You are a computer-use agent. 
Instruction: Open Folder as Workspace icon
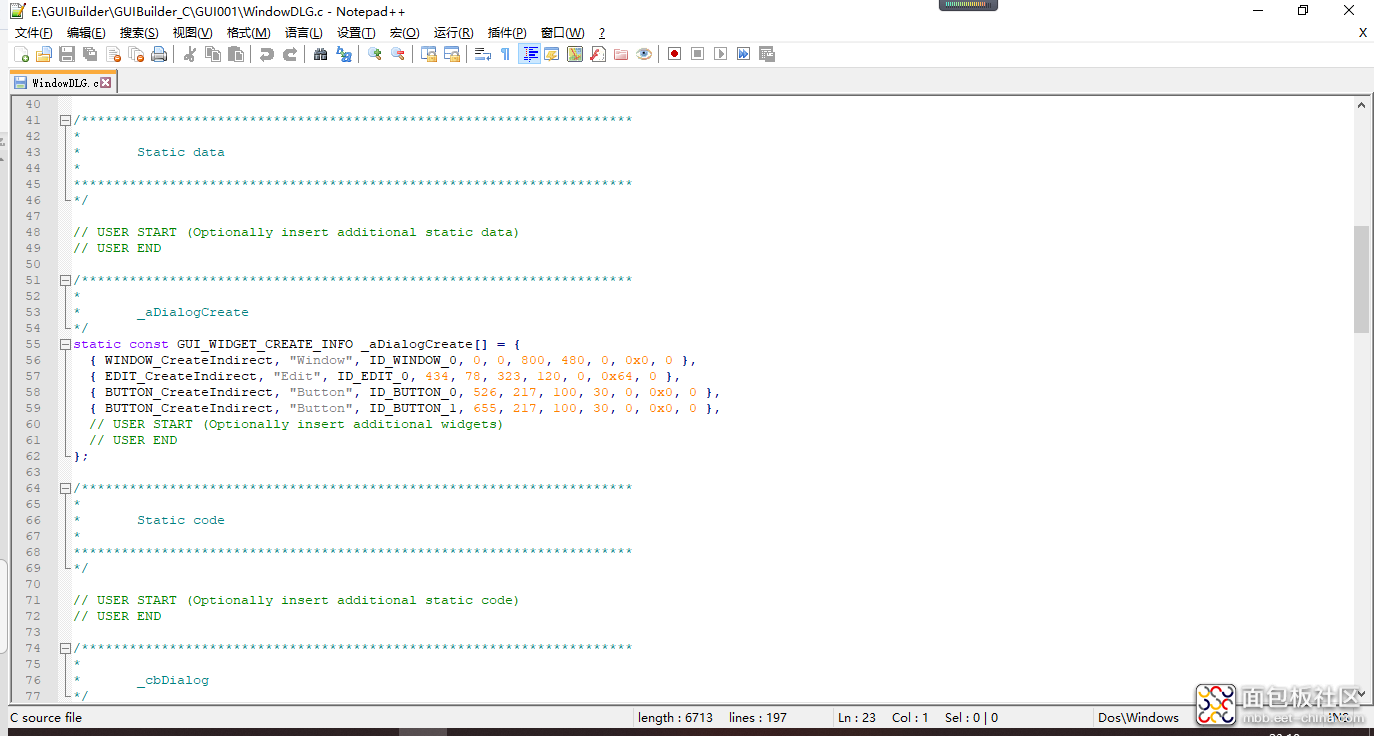pyautogui.click(x=621, y=54)
